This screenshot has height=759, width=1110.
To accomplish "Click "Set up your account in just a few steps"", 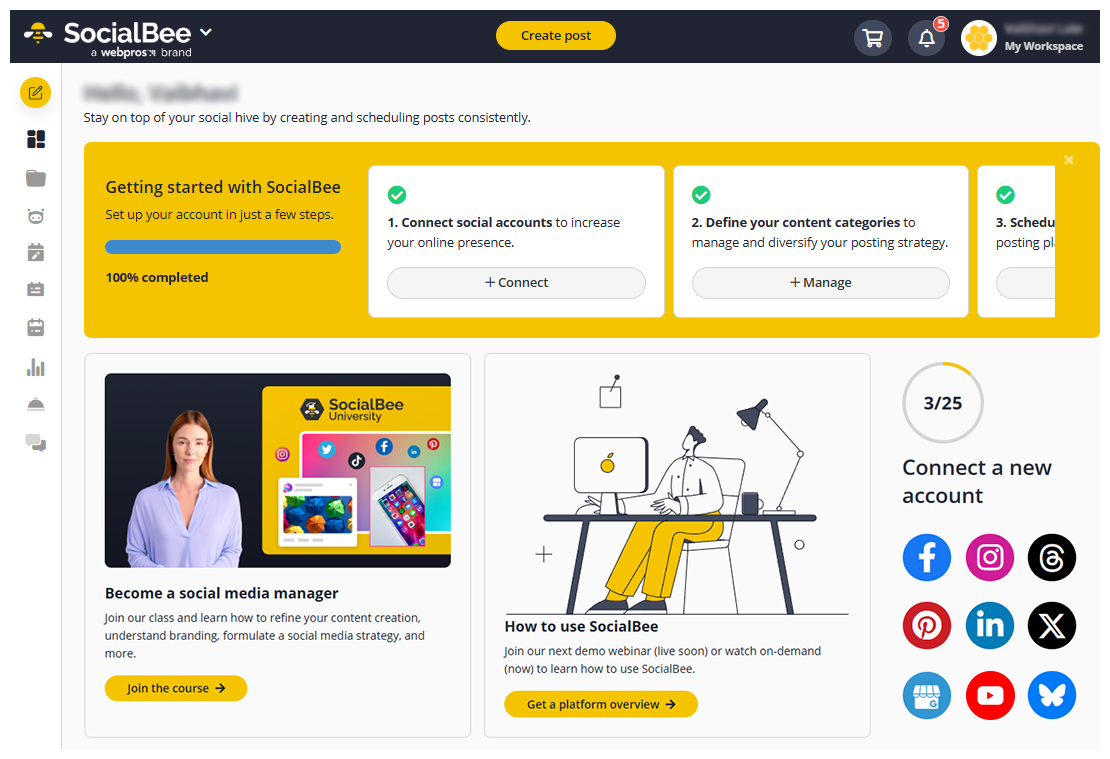I will tap(219, 215).
